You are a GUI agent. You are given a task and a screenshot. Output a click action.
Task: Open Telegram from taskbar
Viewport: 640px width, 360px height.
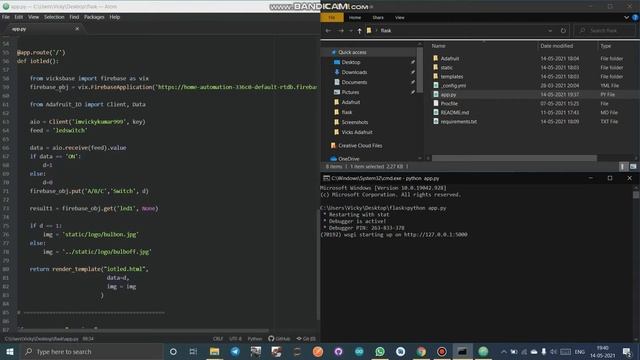[235, 351]
